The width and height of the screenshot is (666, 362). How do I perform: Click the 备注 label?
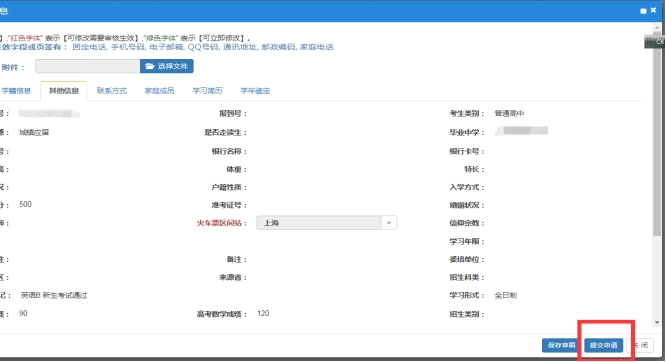click(237, 260)
